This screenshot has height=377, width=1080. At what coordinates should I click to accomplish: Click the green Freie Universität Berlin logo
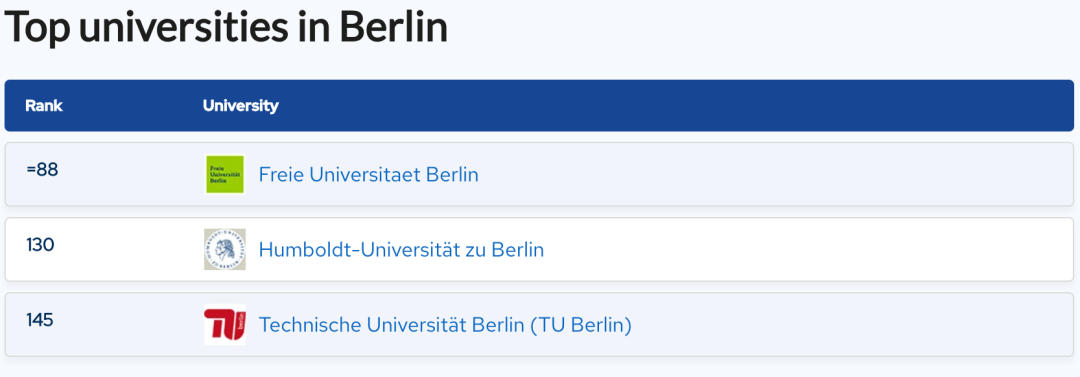[225, 174]
